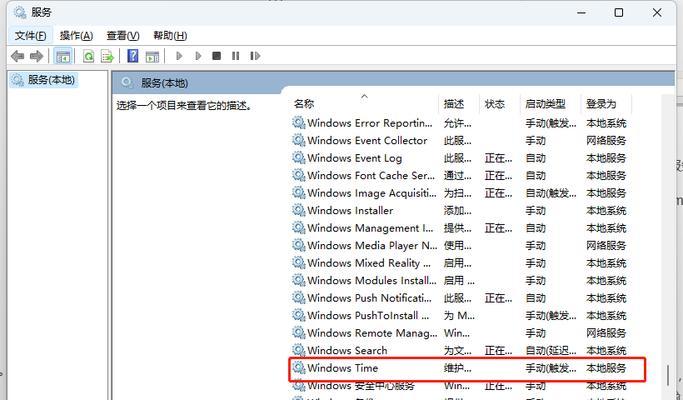
Task: Select the Windows Time service
Action: click(x=462, y=368)
